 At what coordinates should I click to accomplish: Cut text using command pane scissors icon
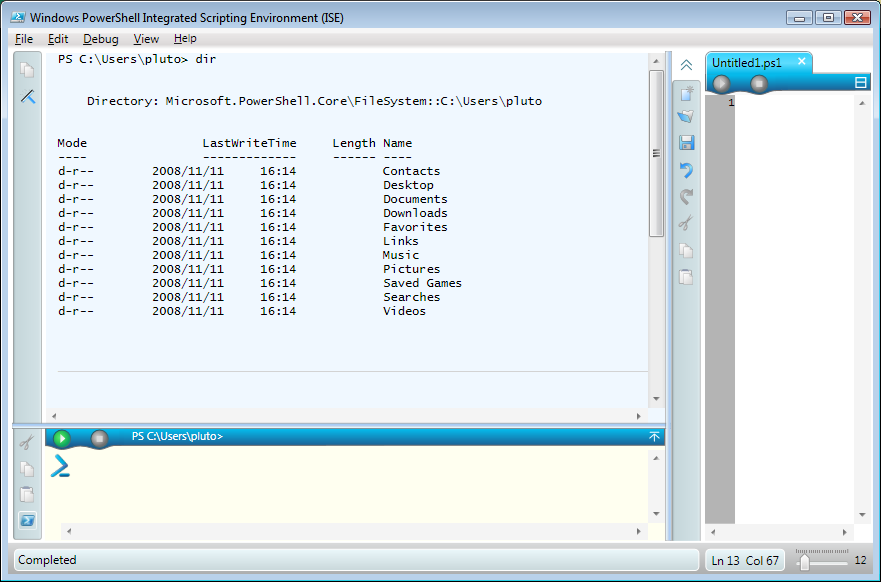(x=26, y=443)
